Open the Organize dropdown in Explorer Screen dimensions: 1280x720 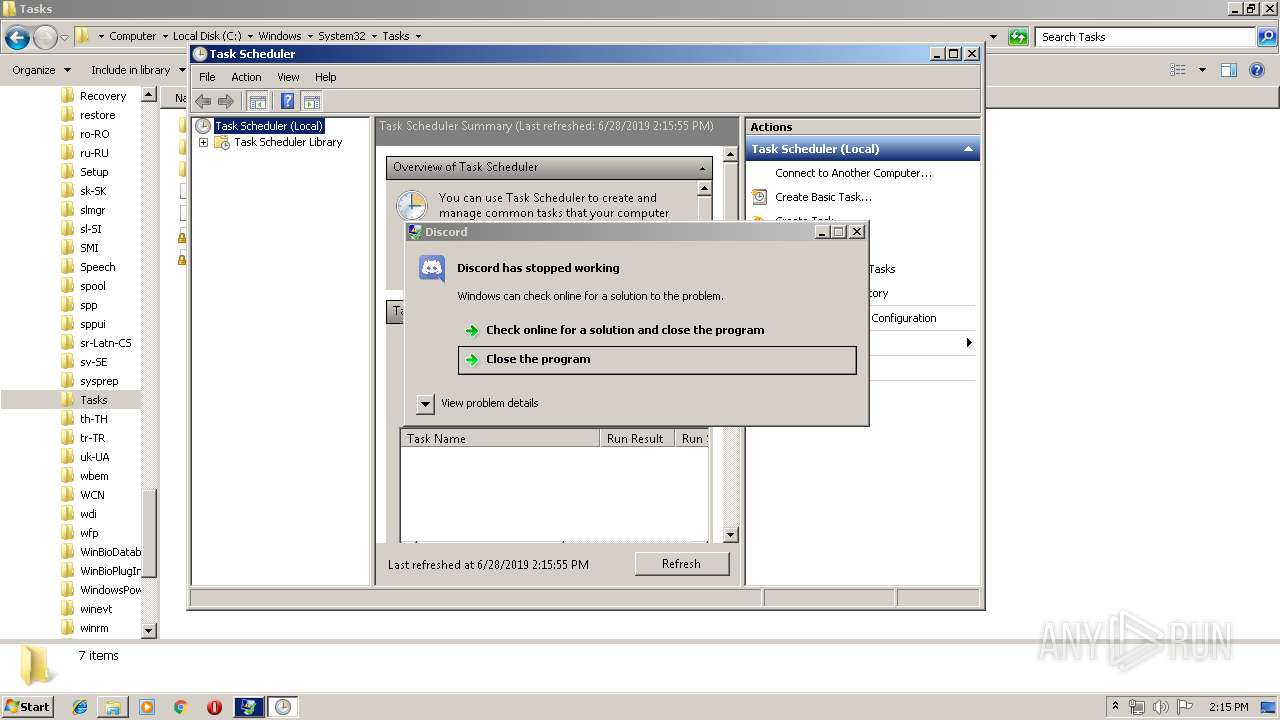click(41, 70)
